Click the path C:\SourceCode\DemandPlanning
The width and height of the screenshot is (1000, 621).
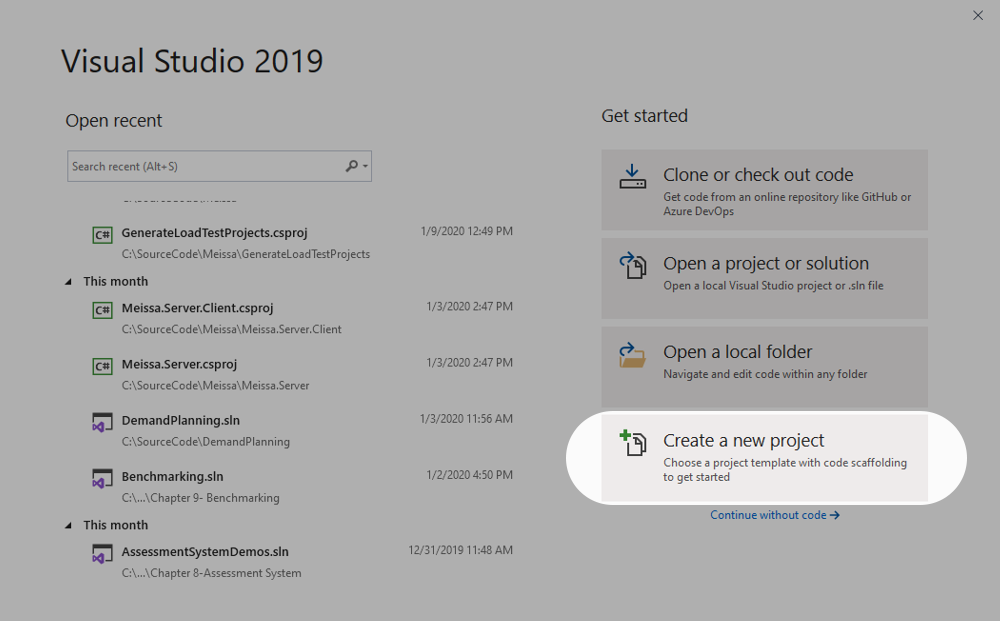(x=205, y=441)
